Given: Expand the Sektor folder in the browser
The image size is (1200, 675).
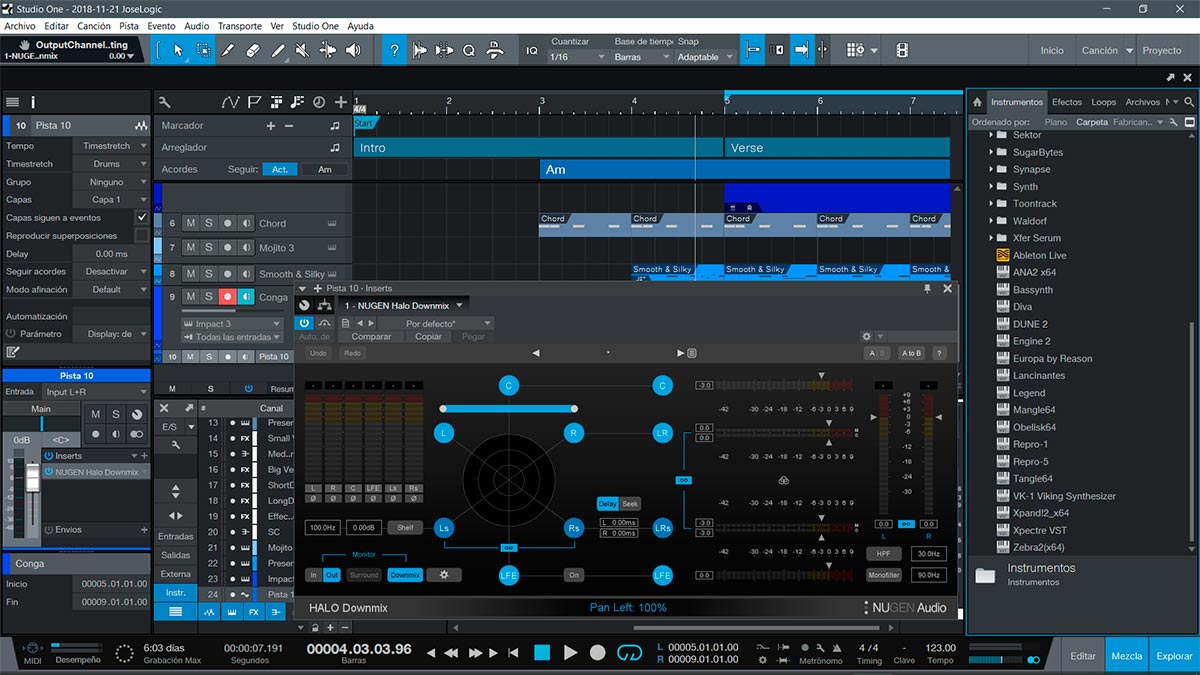Looking at the screenshot, I should 992,135.
